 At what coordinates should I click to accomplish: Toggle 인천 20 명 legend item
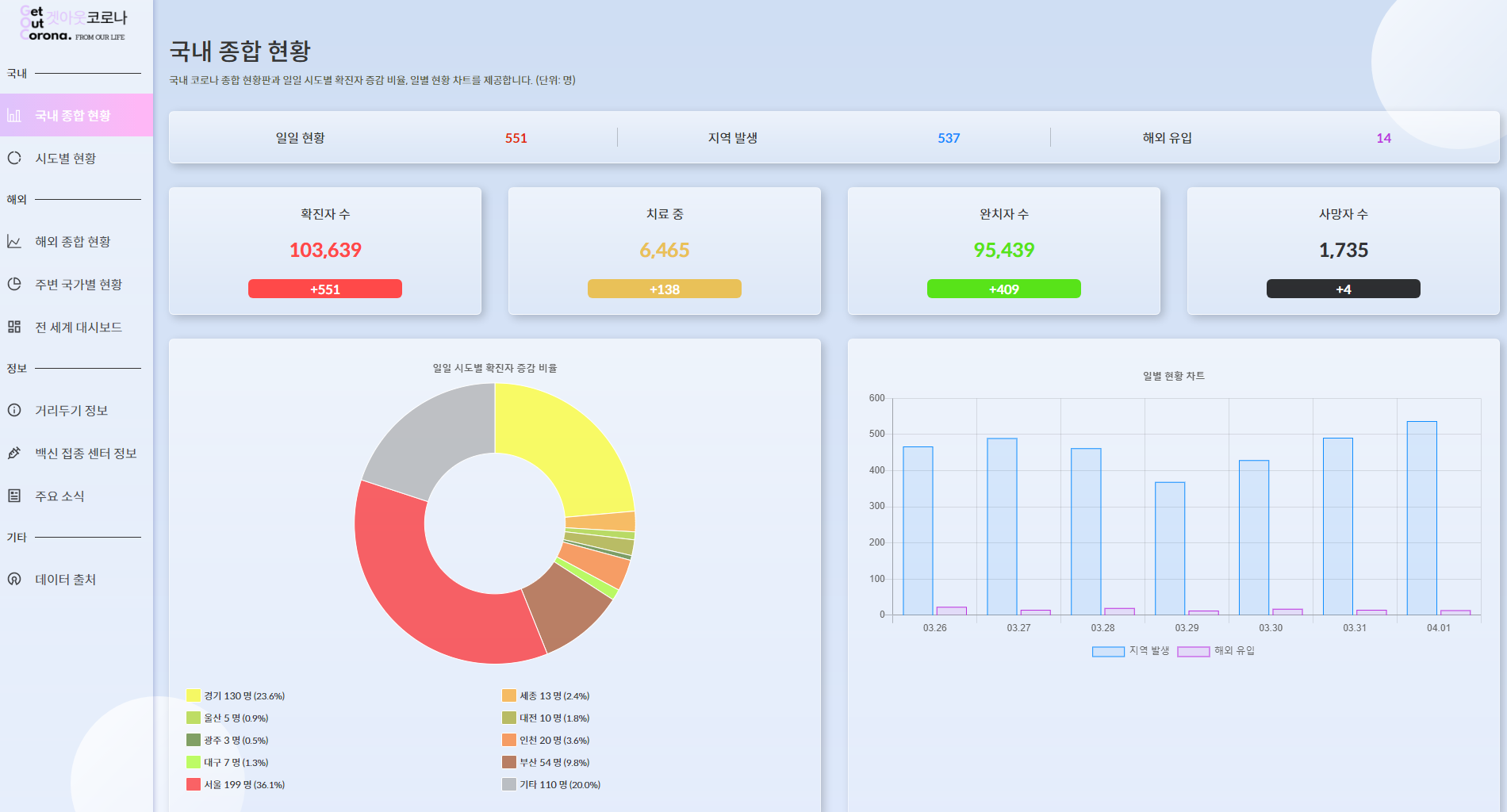546,740
